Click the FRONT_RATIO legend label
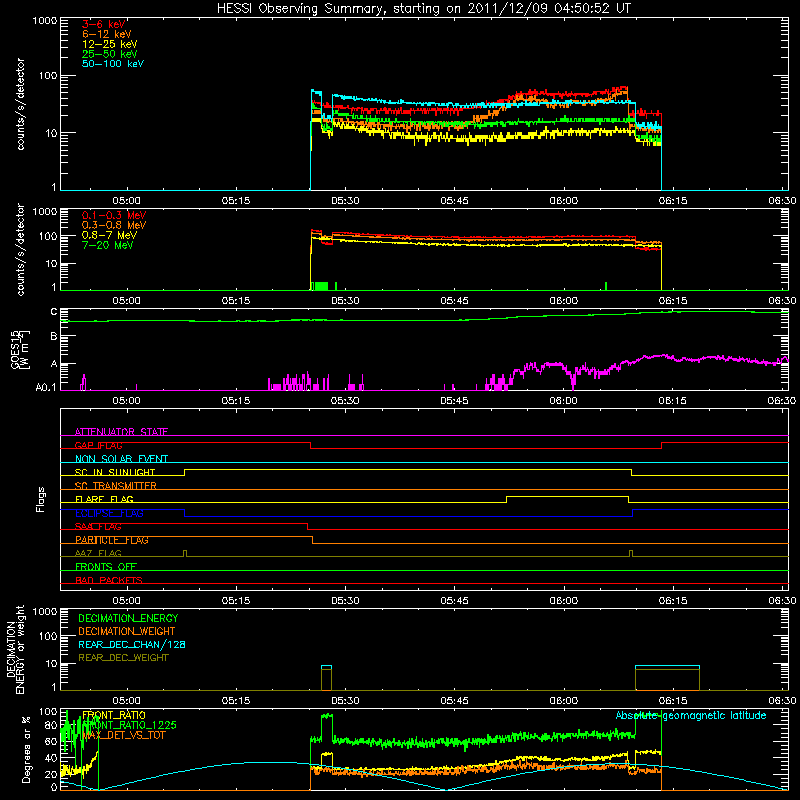This screenshot has height=800, width=800. [114, 715]
